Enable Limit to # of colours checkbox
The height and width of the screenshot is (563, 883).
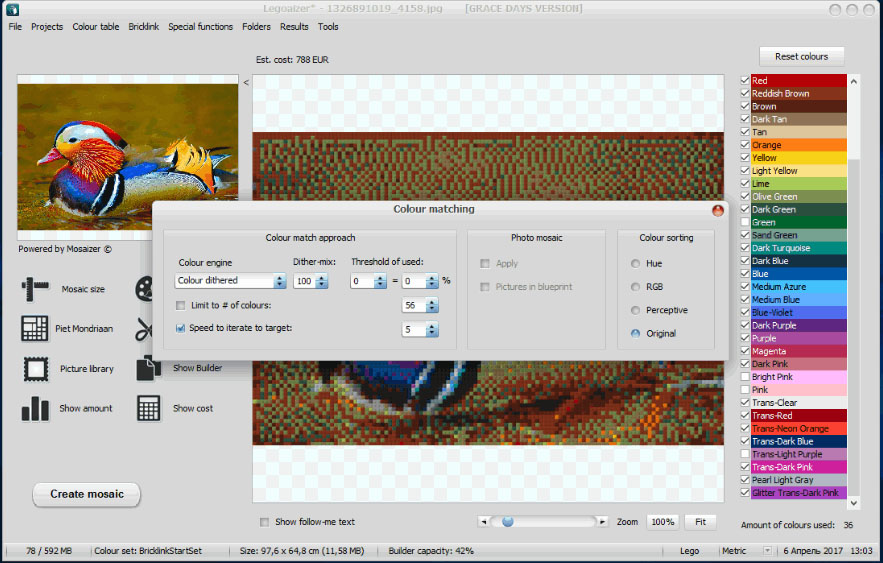click(x=180, y=305)
